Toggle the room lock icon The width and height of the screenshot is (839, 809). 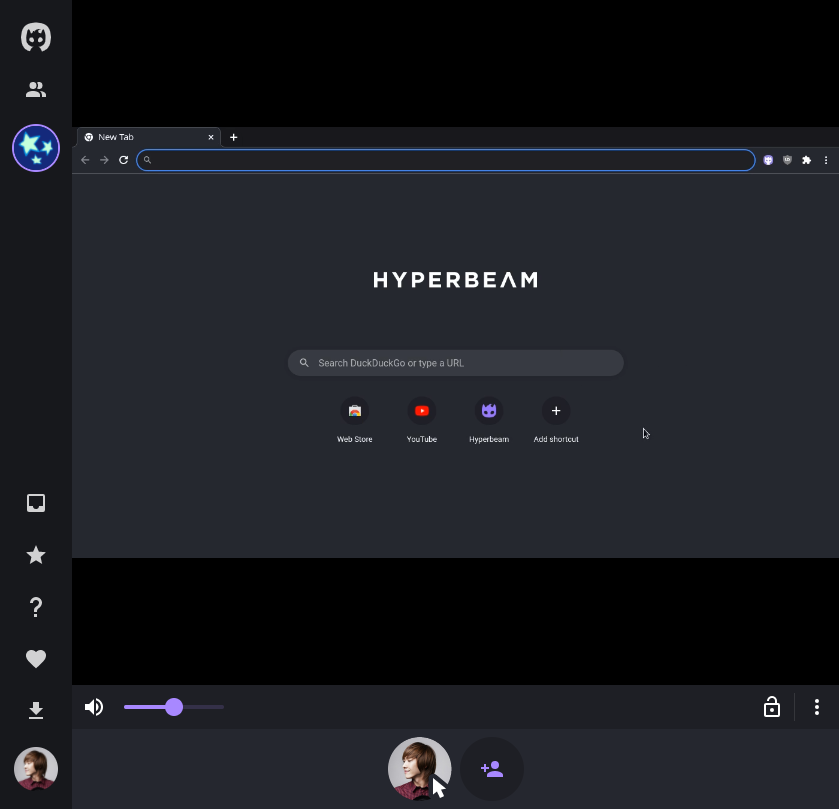pos(772,707)
